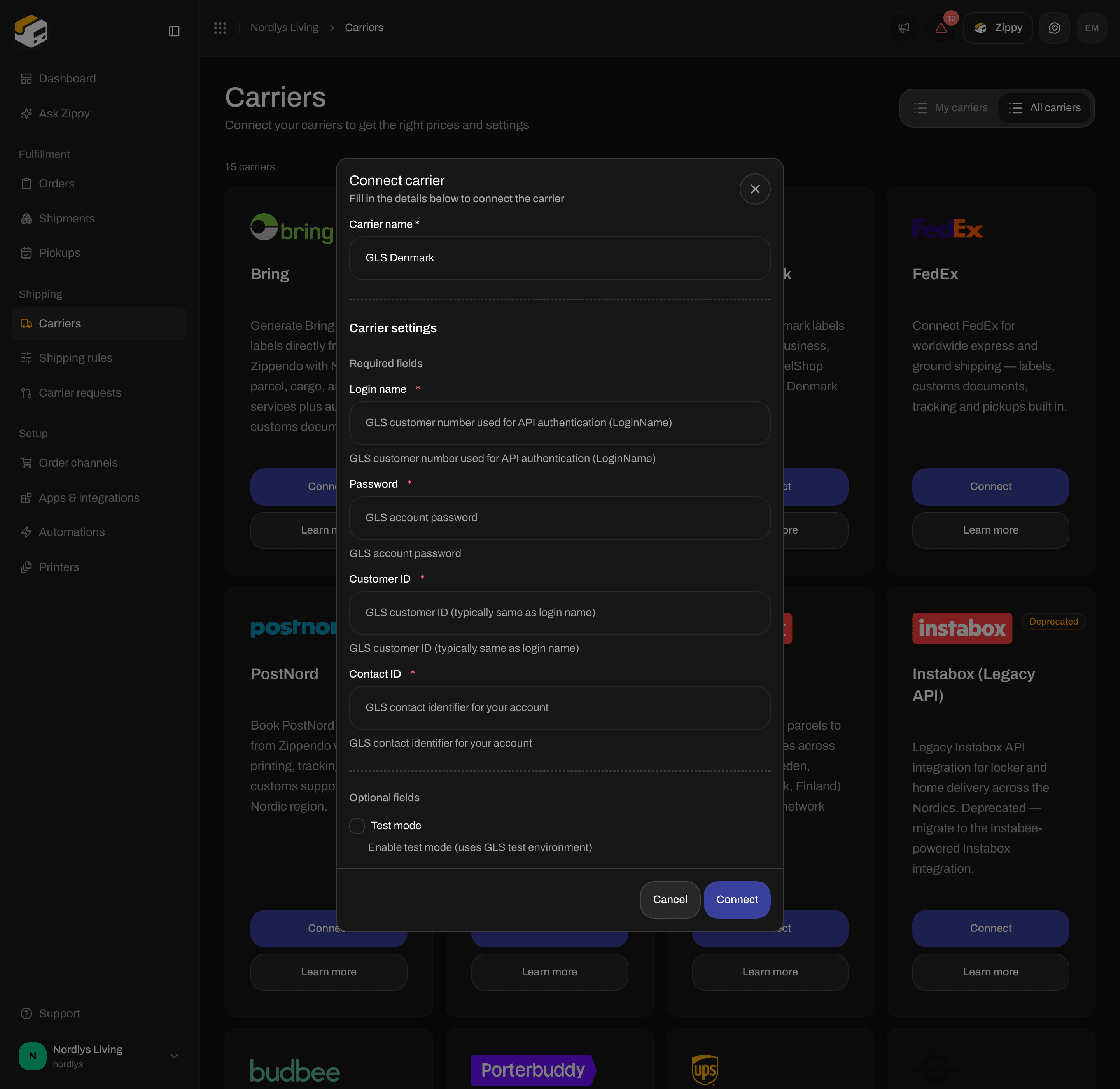
Task: Cancel the Connect carrier dialog
Action: (670, 900)
